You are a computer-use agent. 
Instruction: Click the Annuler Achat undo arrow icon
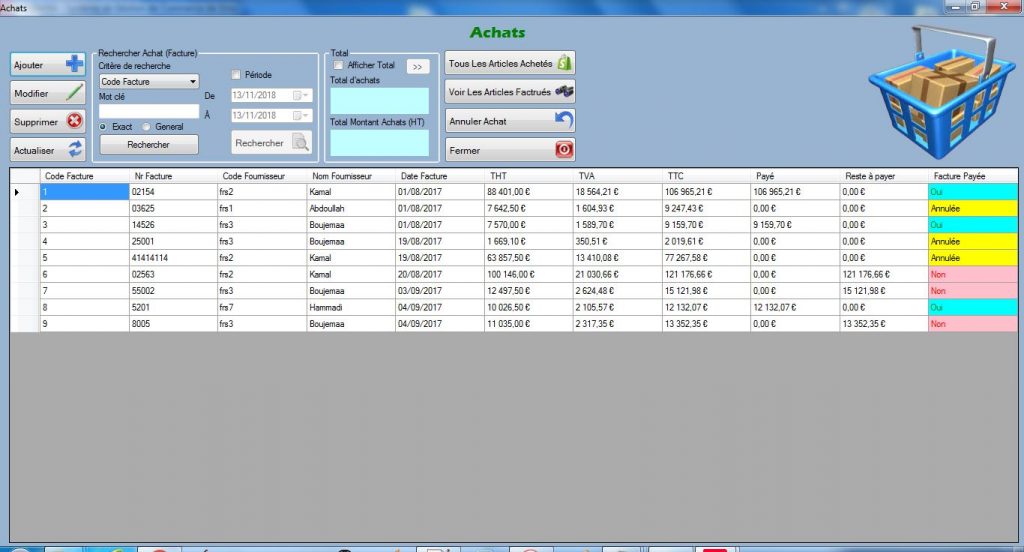pyautogui.click(x=564, y=121)
